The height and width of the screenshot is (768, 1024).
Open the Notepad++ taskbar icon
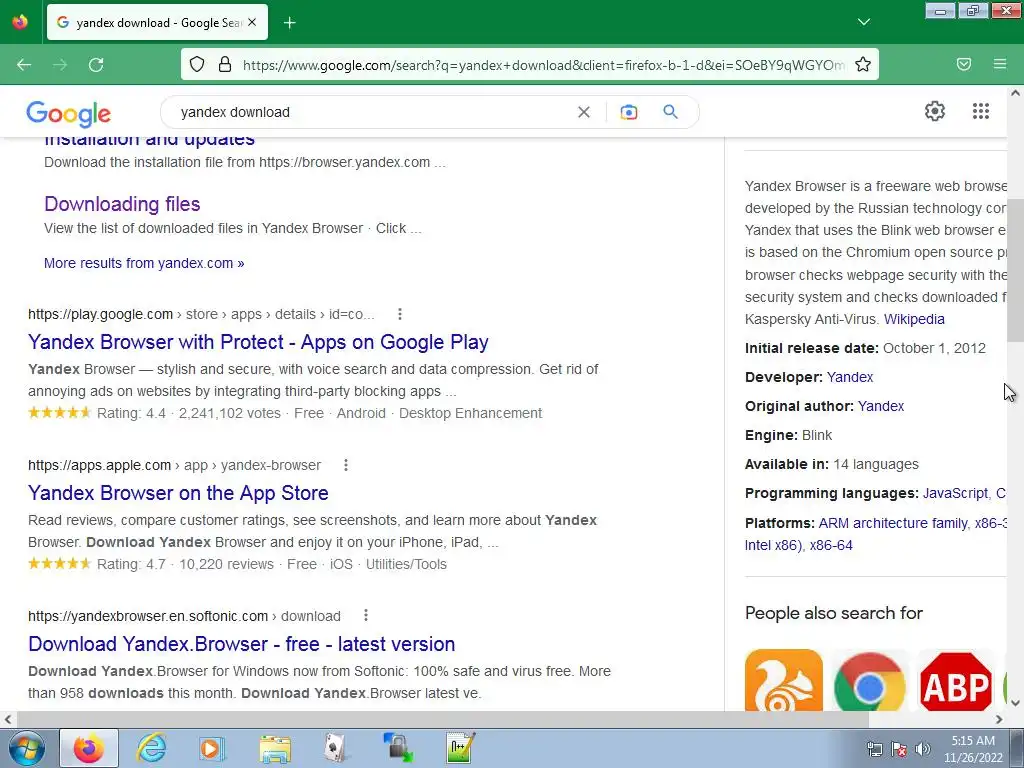point(460,748)
